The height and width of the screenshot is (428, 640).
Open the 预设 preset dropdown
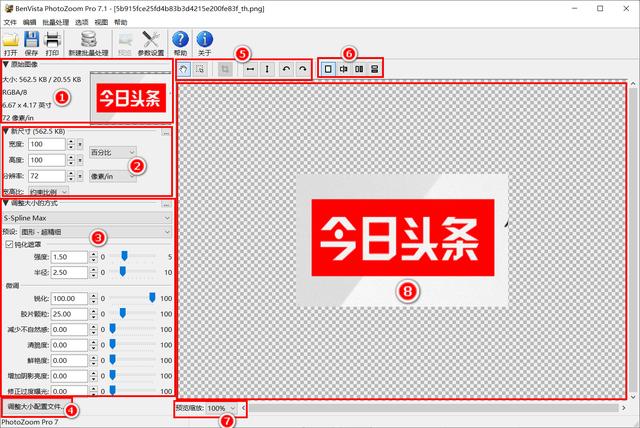[96, 232]
